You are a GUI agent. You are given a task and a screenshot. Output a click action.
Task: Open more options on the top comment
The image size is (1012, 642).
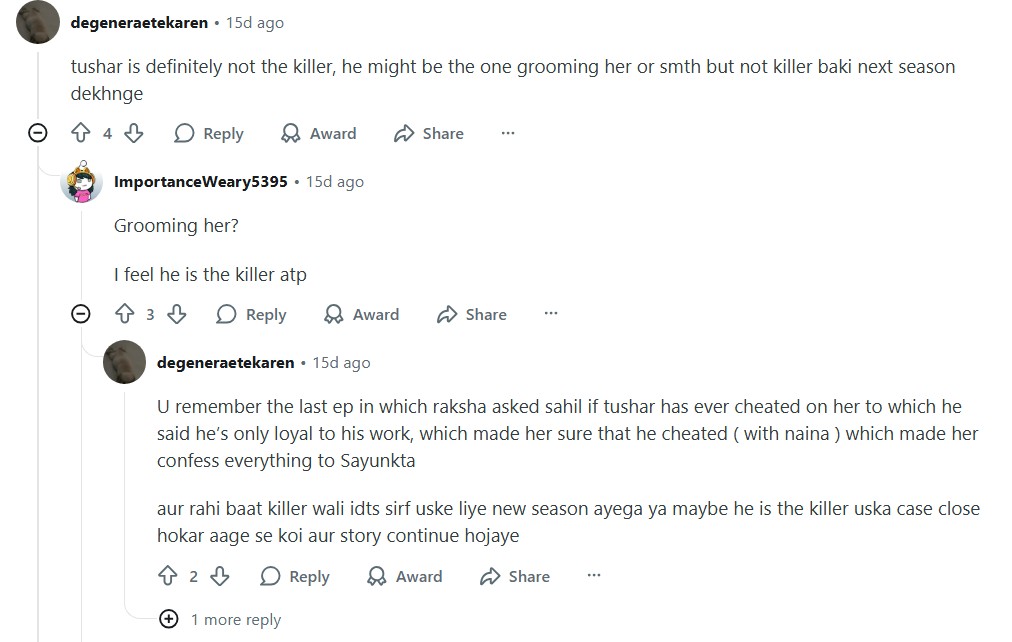coord(507,133)
